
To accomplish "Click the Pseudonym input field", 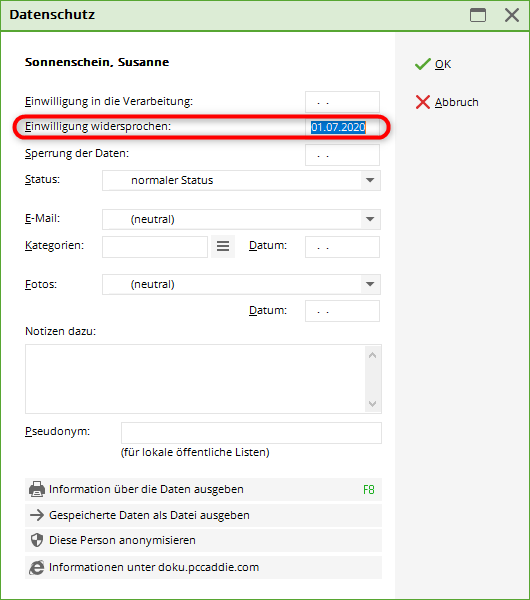I will (x=251, y=433).
